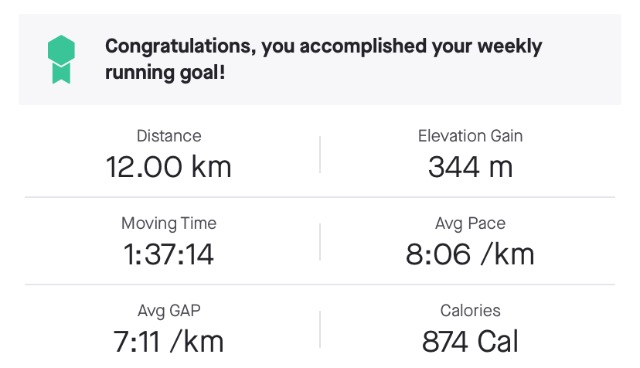Select the 8:06 /km pace value

(x=470, y=254)
